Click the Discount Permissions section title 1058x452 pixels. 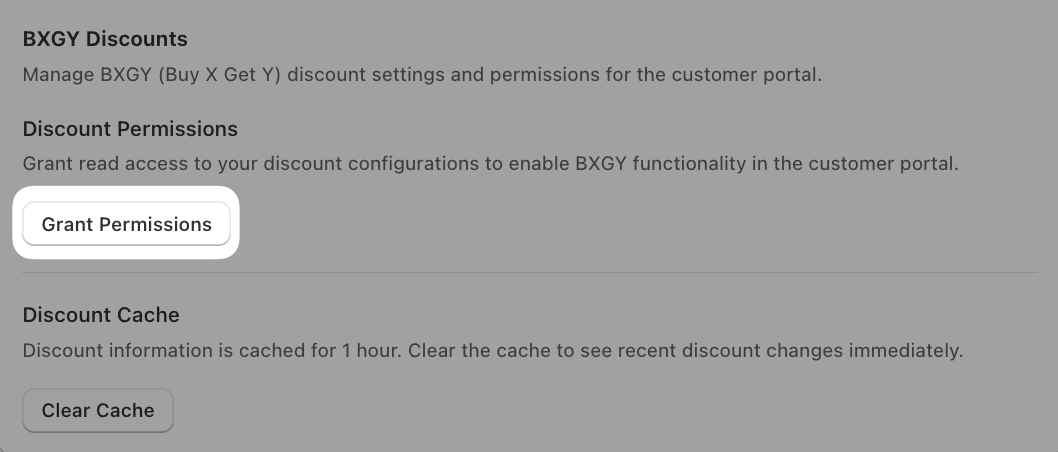pyautogui.click(x=130, y=128)
